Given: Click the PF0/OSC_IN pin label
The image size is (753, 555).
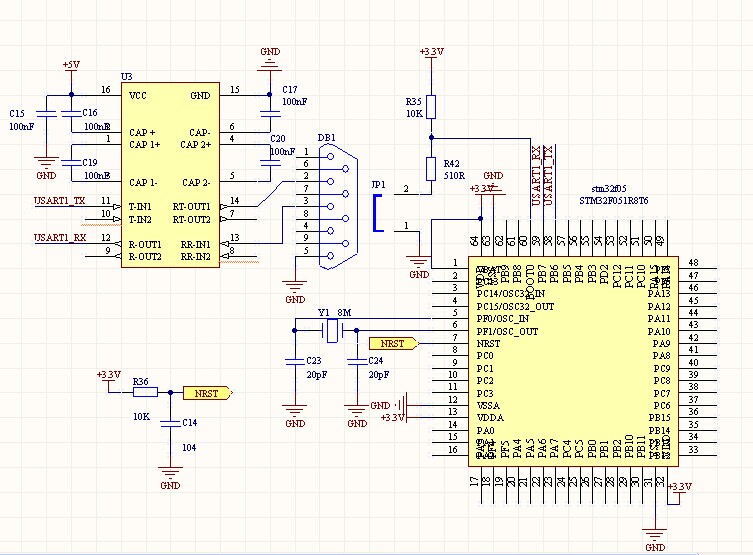Looking at the screenshot, I should pyautogui.click(x=503, y=319).
